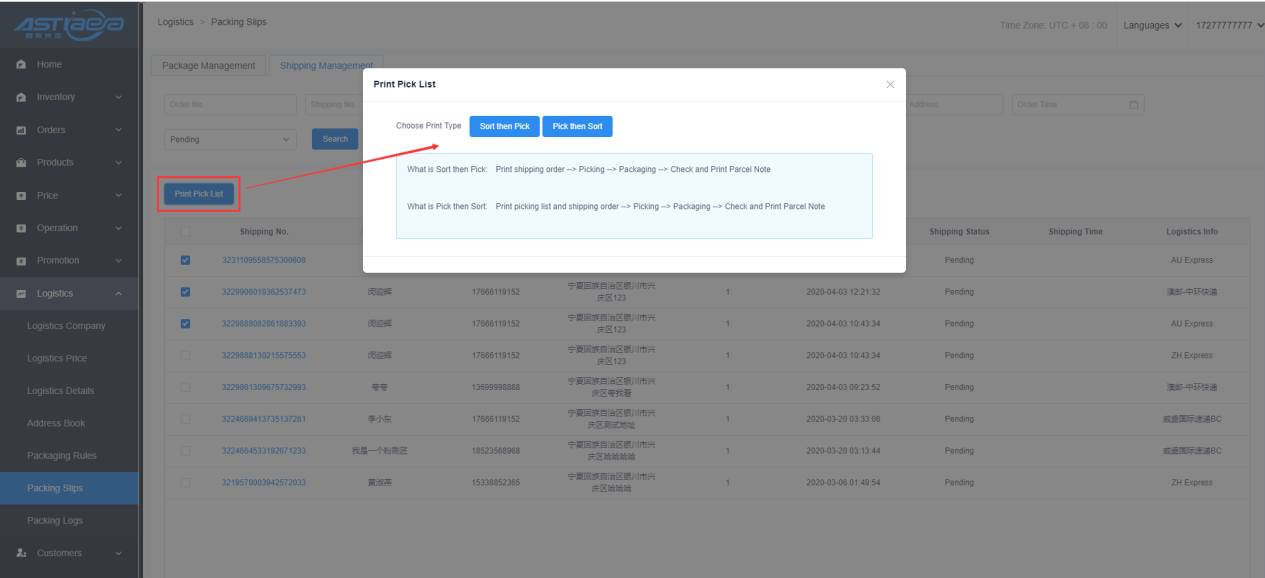The width and height of the screenshot is (1265, 578).
Task: Click the Inventory sidebar icon
Action: tap(21, 97)
